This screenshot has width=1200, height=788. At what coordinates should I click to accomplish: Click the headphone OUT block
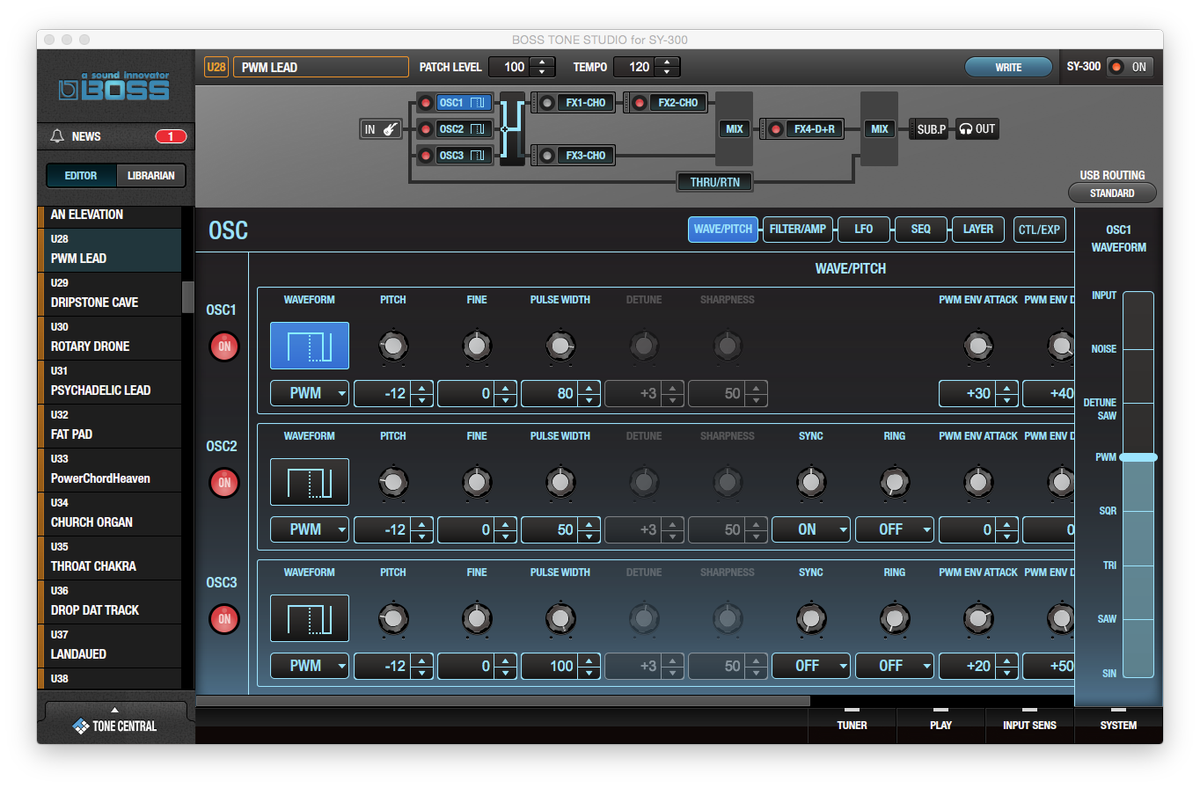coord(977,129)
